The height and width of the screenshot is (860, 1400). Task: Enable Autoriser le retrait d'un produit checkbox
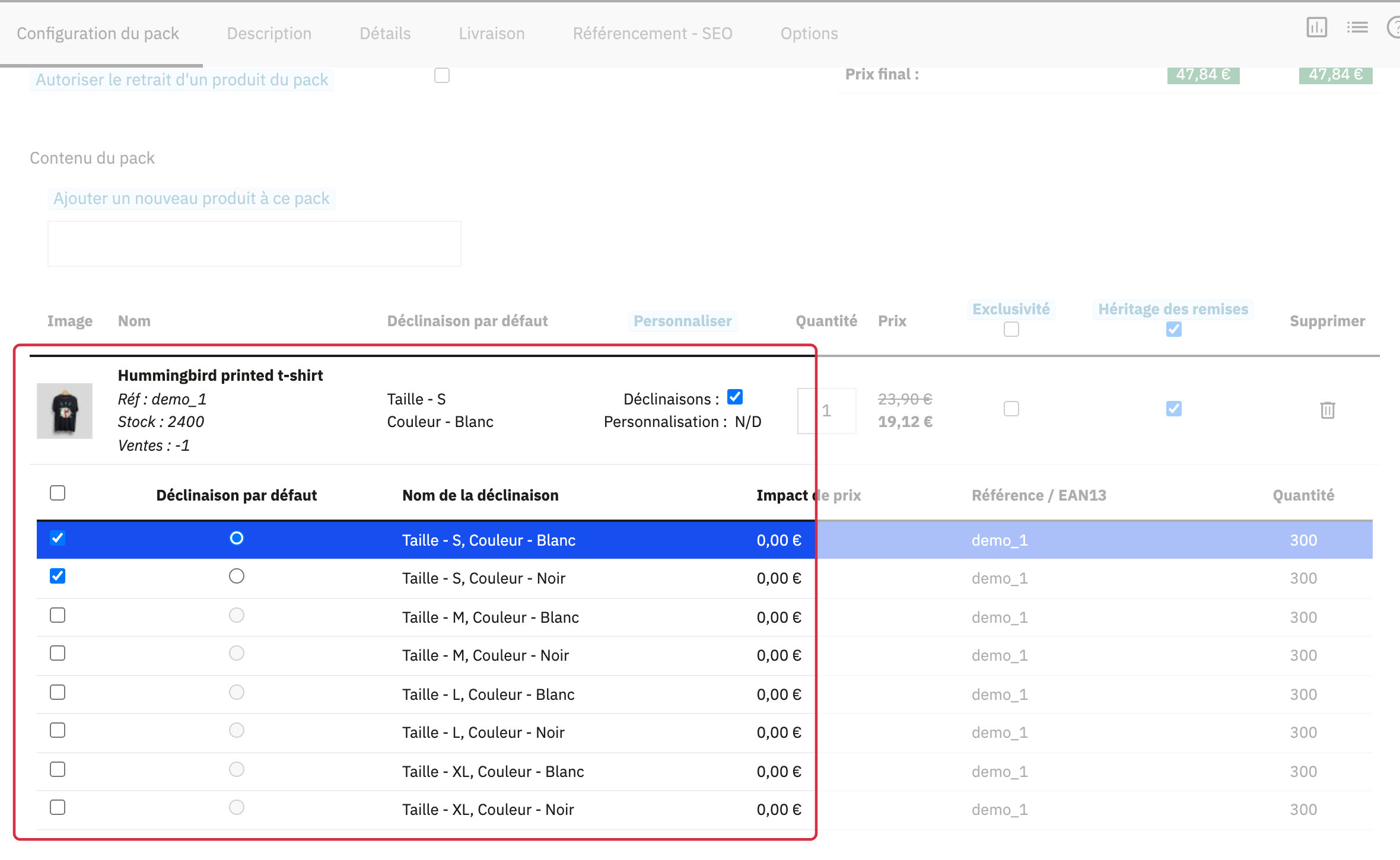(x=442, y=75)
